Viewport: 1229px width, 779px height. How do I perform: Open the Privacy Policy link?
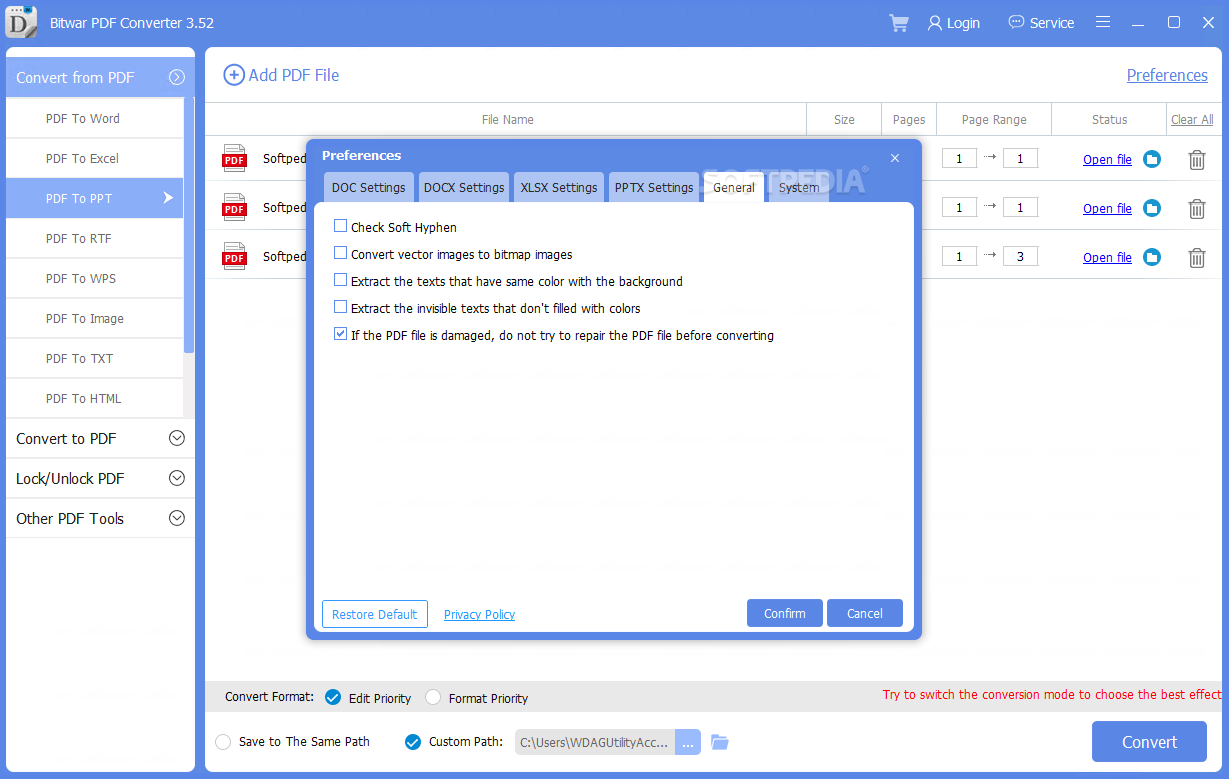[x=479, y=614]
